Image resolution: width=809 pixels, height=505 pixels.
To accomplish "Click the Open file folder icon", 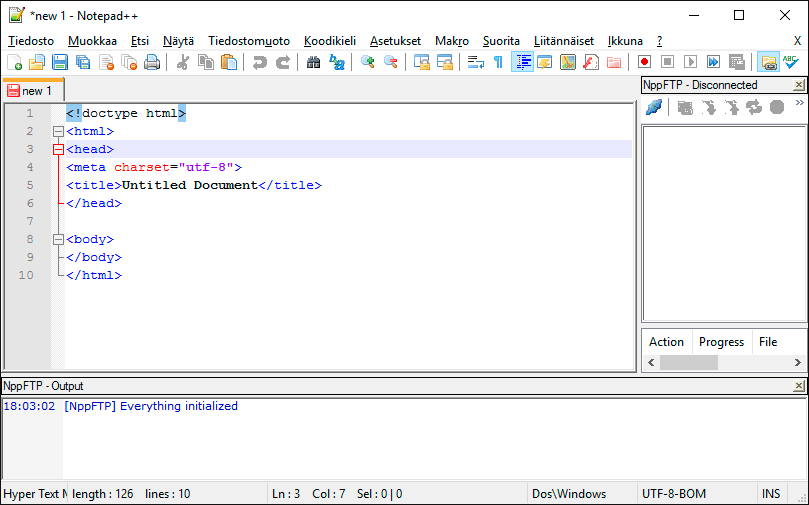I will [x=37, y=62].
